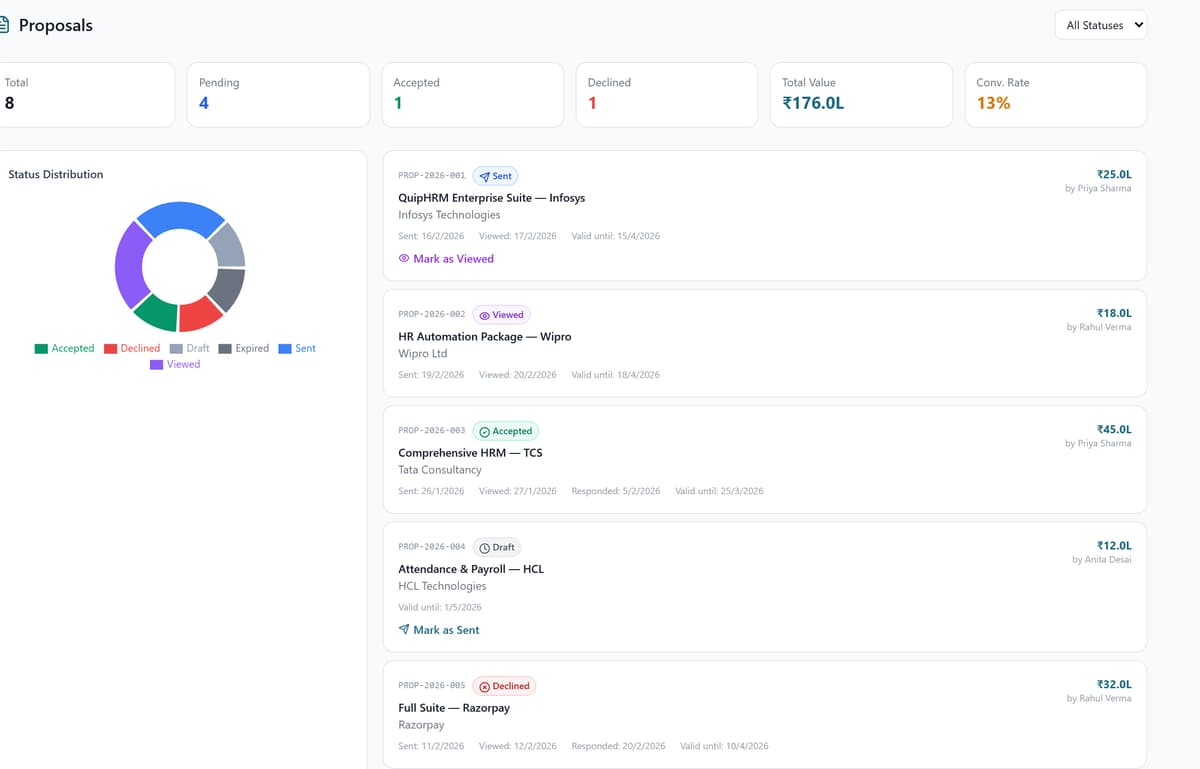The image size is (1200, 769).
Task: Click the green Accepted donut chart segment
Action: [x=157, y=313]
